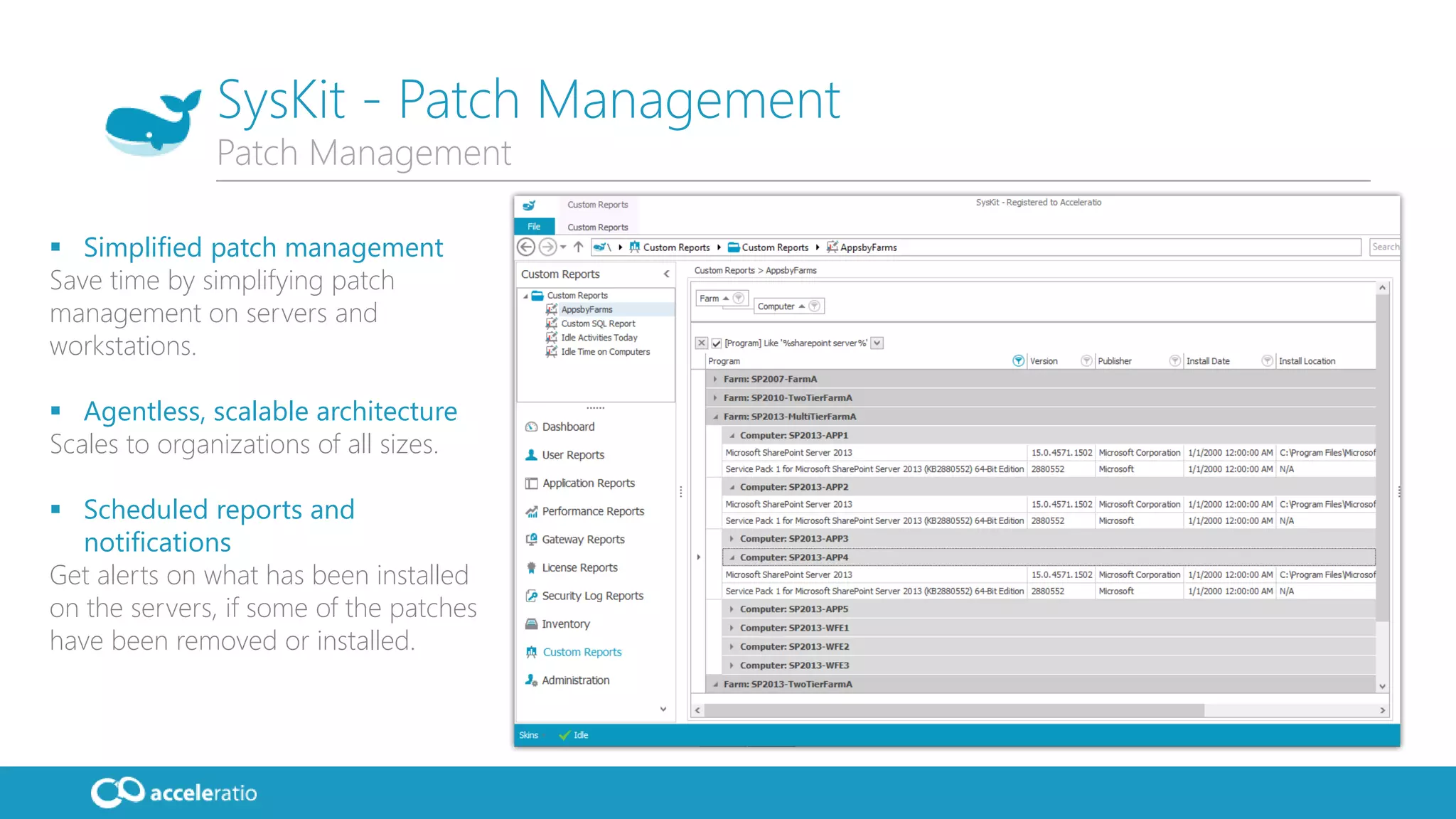
Task: Click the vertical scrollbar thumb of grid
Action: point(1382,457)
